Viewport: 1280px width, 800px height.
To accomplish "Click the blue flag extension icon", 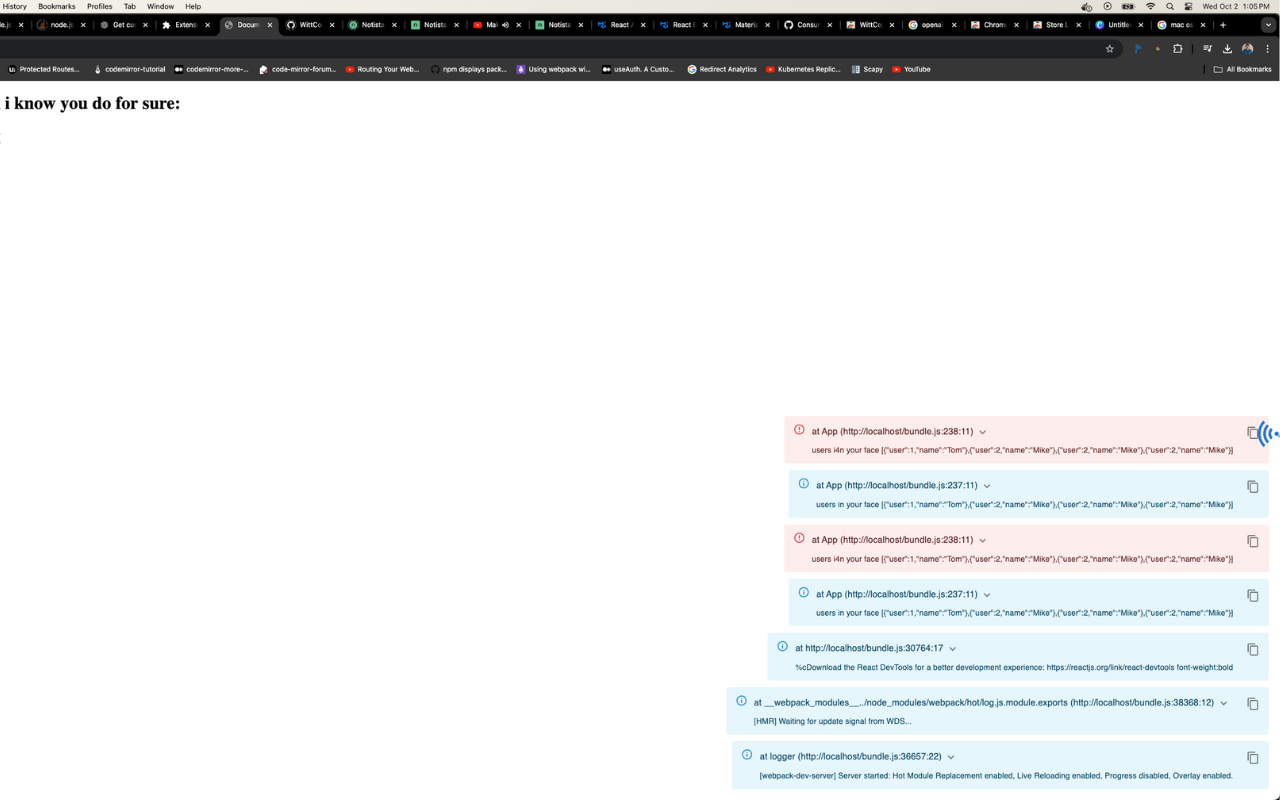I will [1138, 47].
